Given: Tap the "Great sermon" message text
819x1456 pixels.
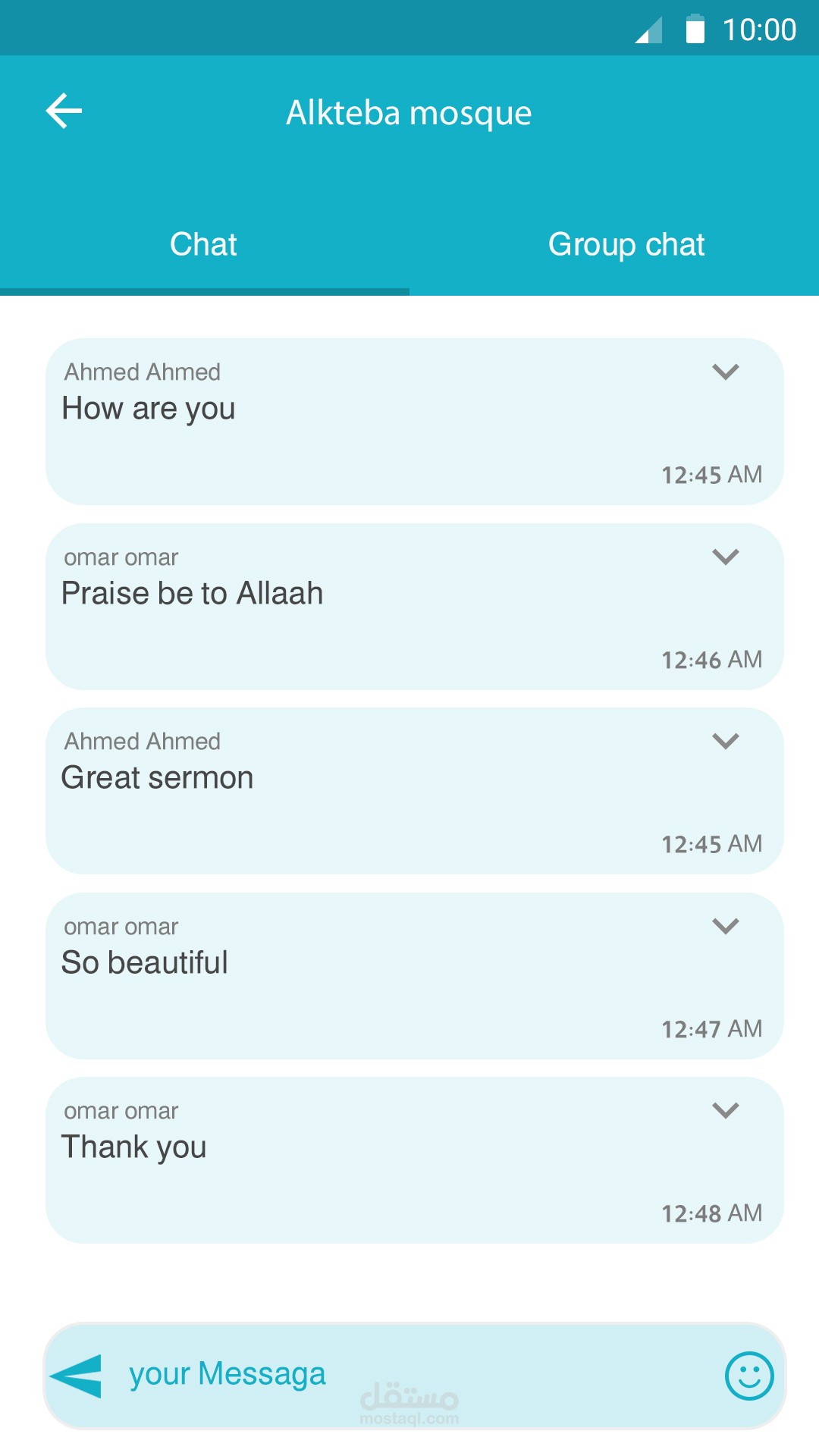Looking at the screenshot, I should [x=158, y=778].
